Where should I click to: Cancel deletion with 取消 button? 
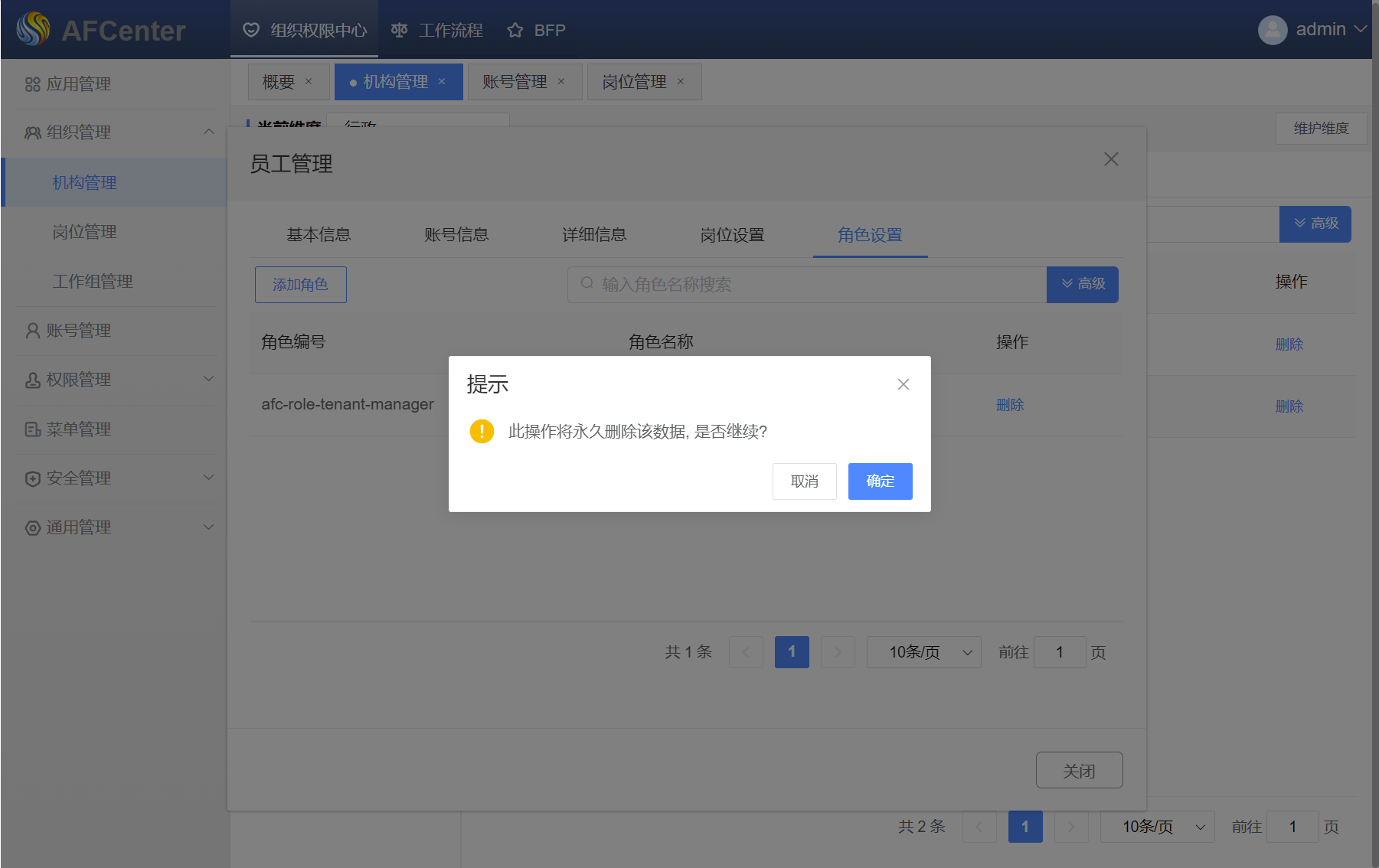coord(804,481)
